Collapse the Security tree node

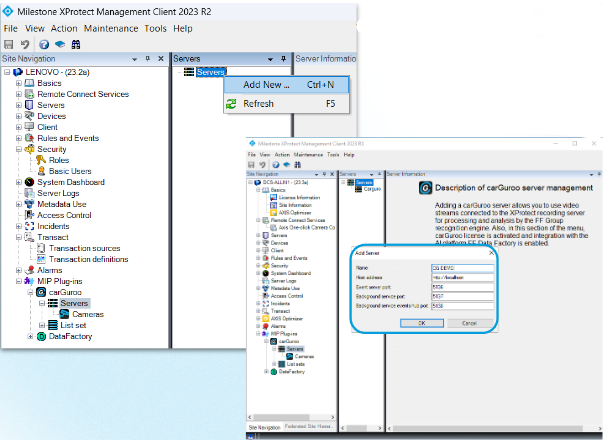[18, 149]
